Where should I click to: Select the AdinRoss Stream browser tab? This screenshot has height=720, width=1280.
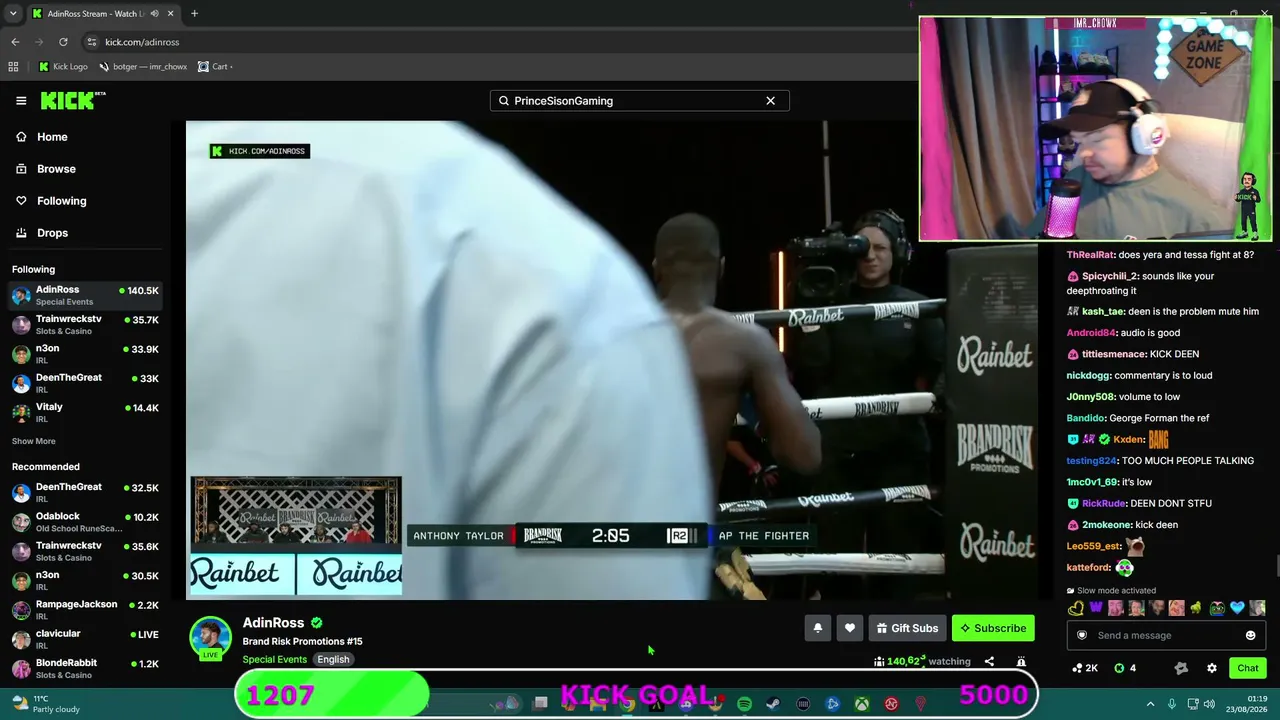coord(102,14)
